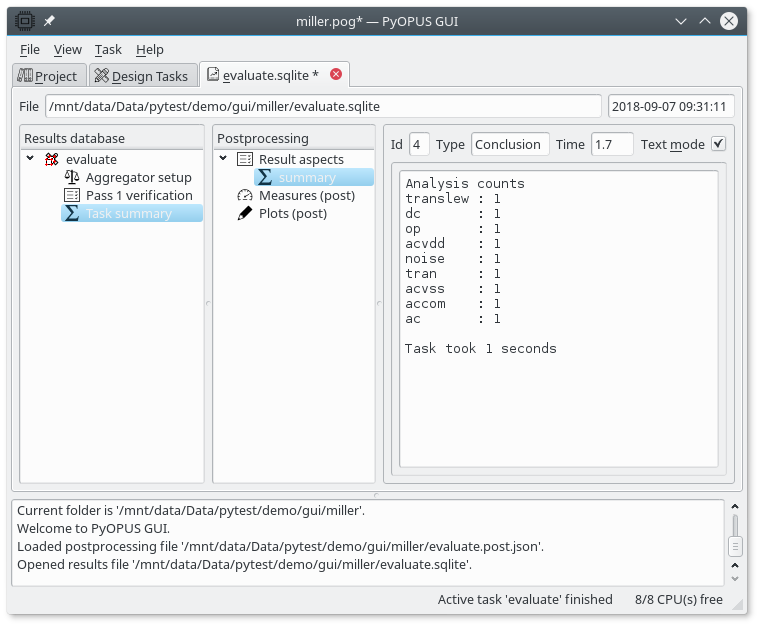Open the File menu
The width and height of the screenshot is (760, 627).
[30, 49]
